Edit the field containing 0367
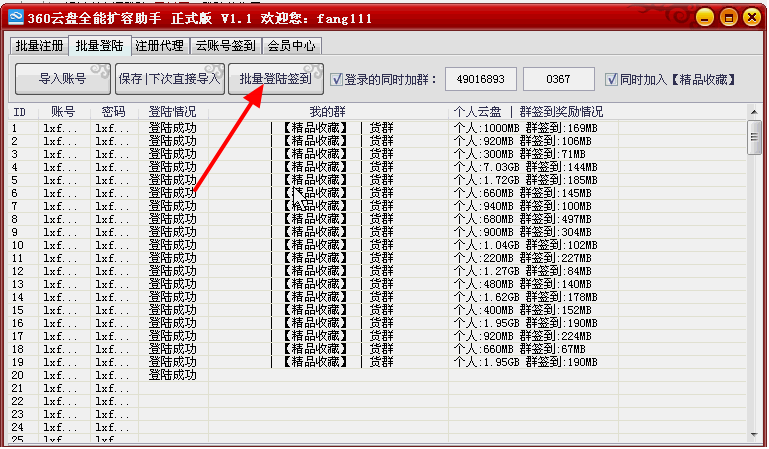The width and height of the screenshot is (769, 449). pos(559,79)
